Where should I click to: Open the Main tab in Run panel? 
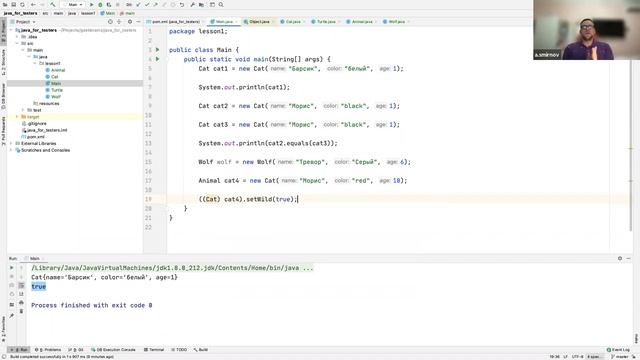click(34, 258)
